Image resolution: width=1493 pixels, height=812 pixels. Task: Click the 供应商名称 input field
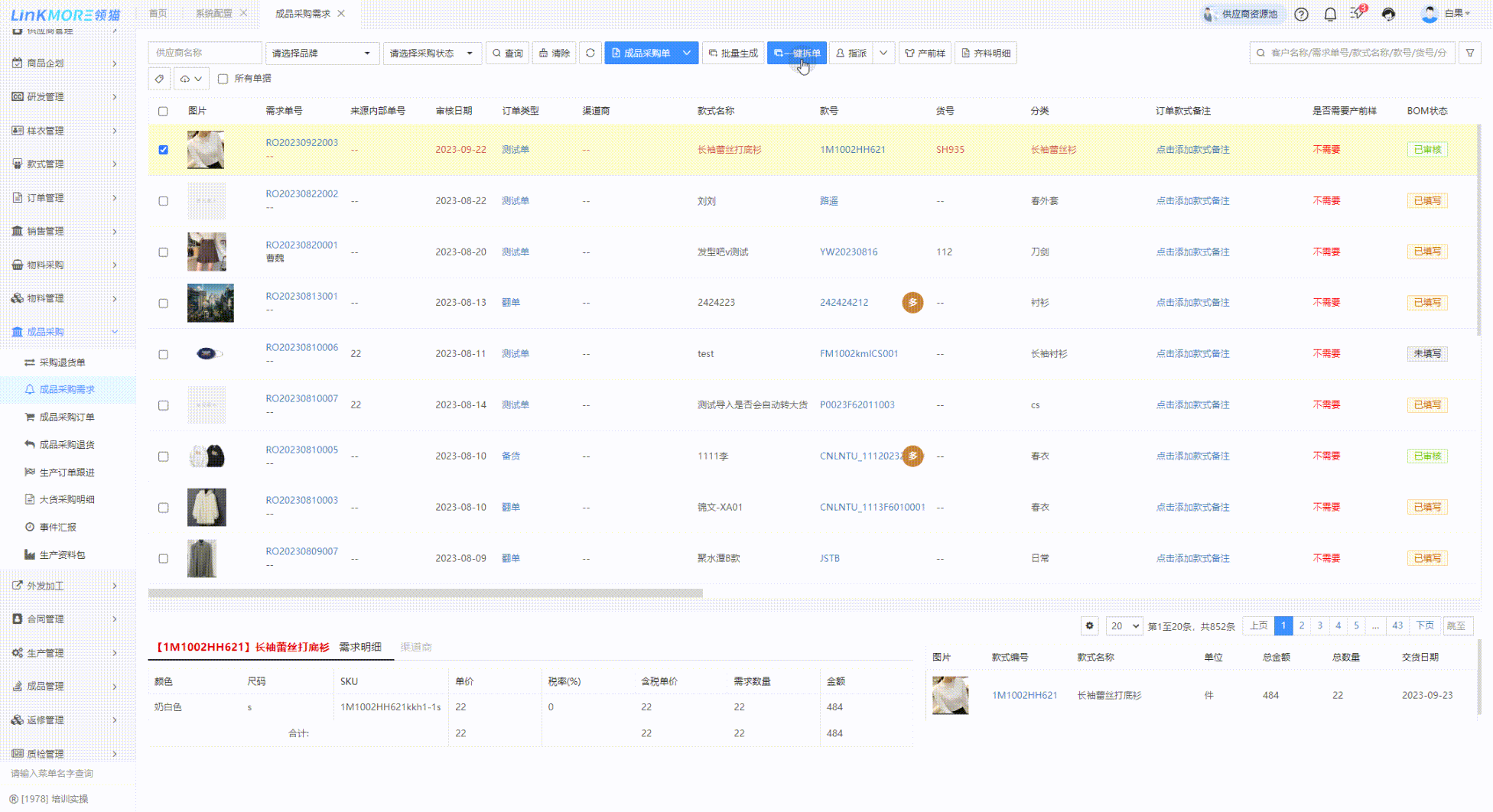tap(204, 54)
